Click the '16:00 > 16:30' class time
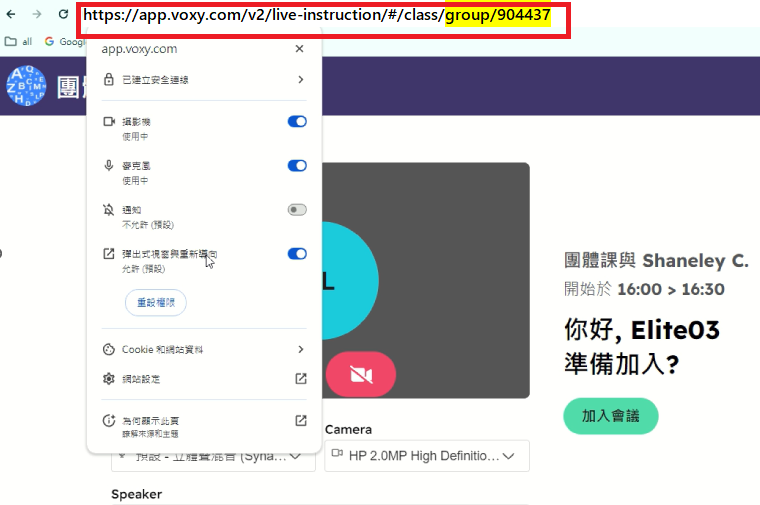Screen dimensions: 760x505 [x=671, y=289]
